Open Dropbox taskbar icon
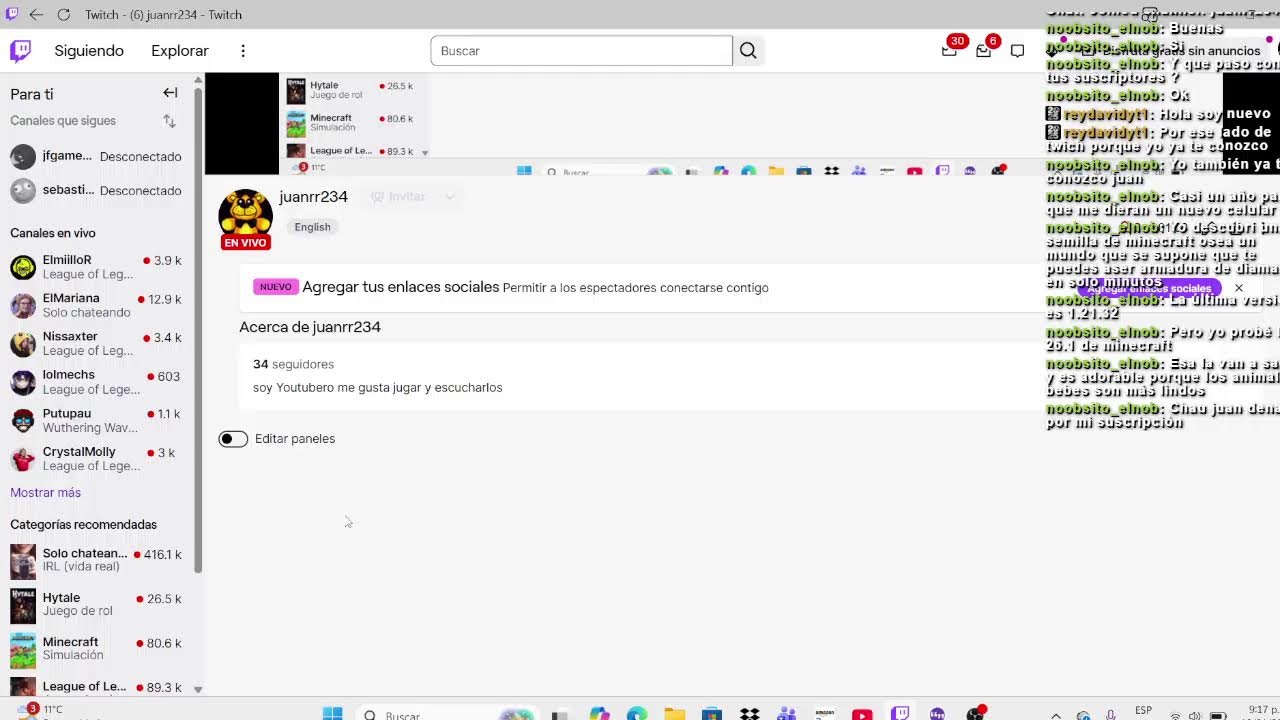The width and height of the screenshot is (1280, 720). pos(749,714)
